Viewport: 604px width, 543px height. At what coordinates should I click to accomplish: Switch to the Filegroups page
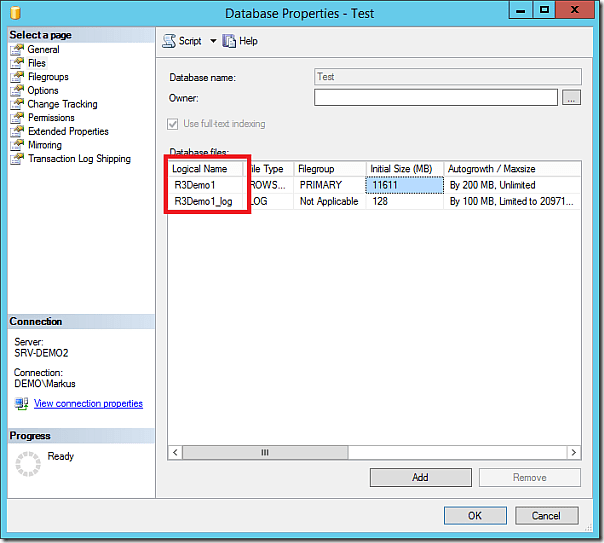tap(48, 77)
